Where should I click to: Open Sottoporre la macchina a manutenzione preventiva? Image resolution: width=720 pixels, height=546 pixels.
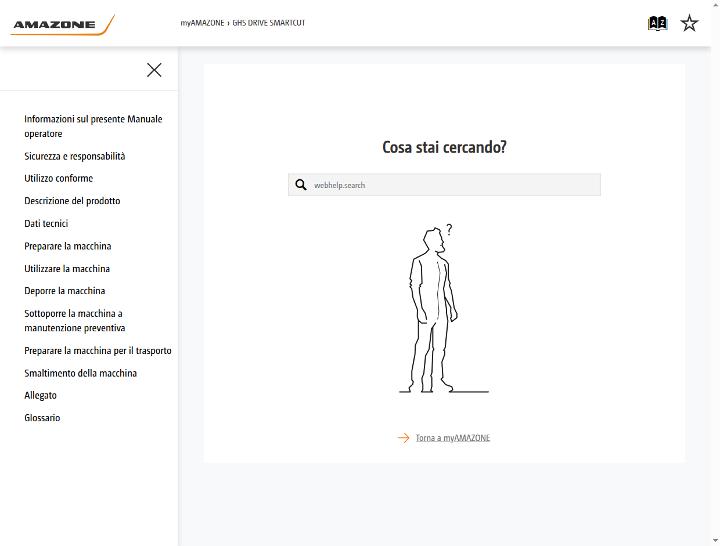74,321
